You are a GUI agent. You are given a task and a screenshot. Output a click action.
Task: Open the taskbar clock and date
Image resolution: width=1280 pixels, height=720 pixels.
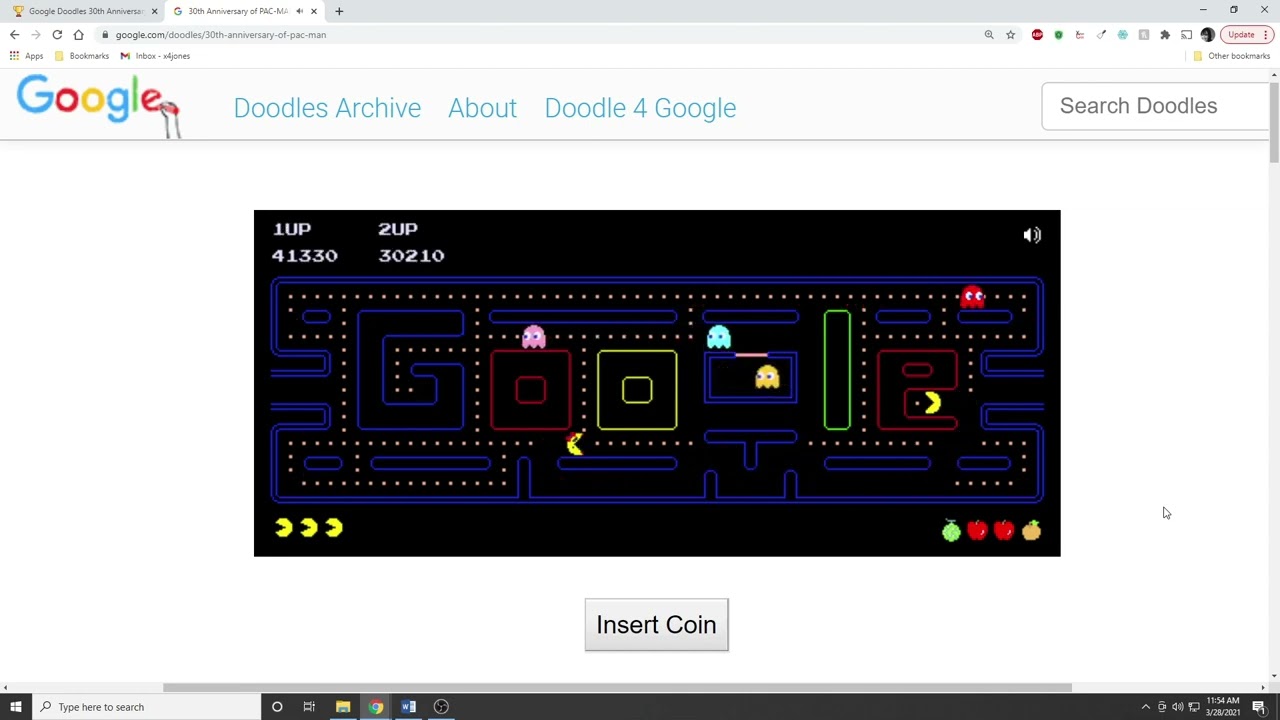1223,707
